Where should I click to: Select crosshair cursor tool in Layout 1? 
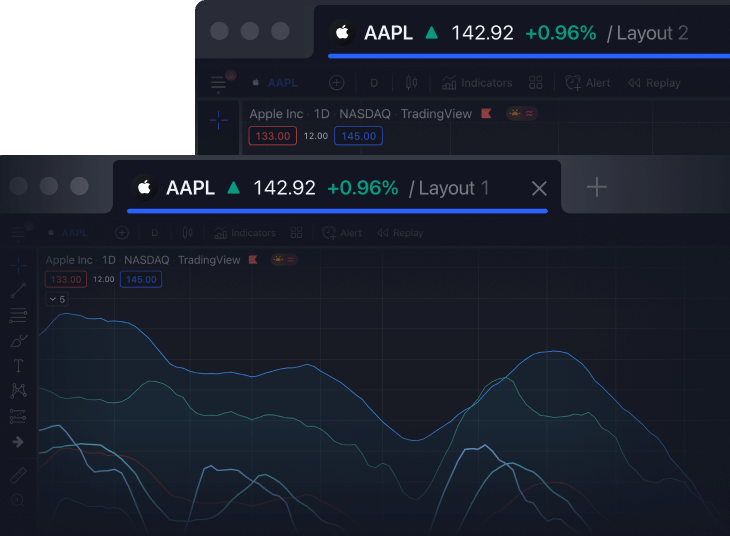click(x=19, y=265)
